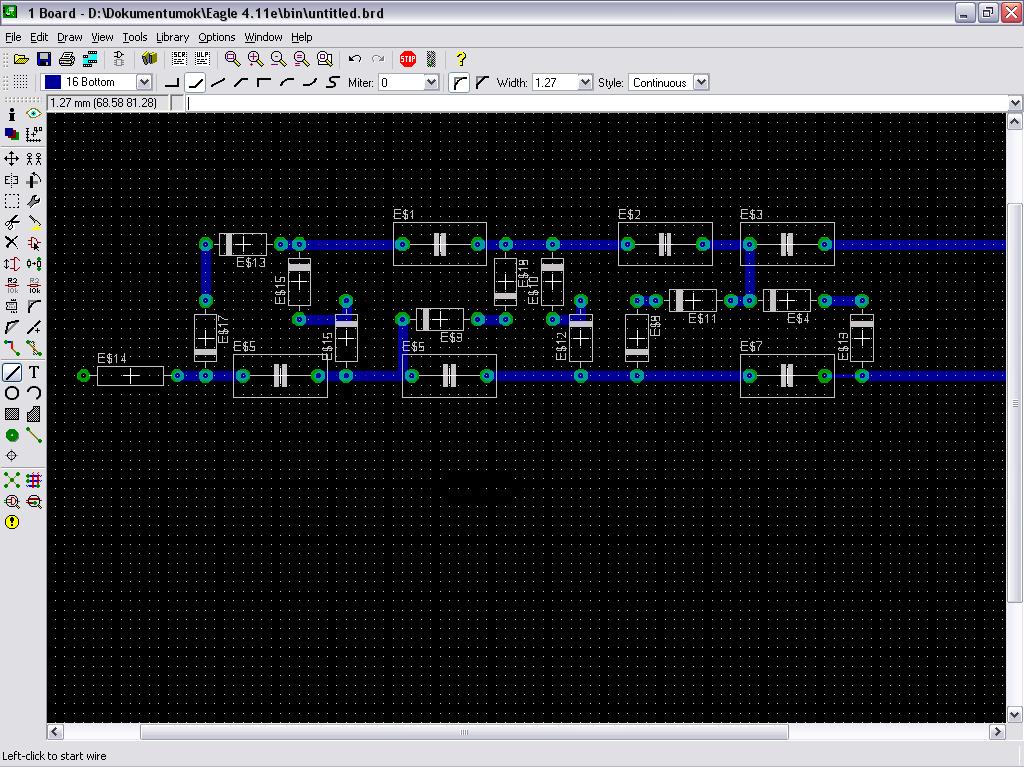Click the horizontal scrollbar right arrow
The height and width of the screenshot is (768, 1024).
click(x=997, y=732)
